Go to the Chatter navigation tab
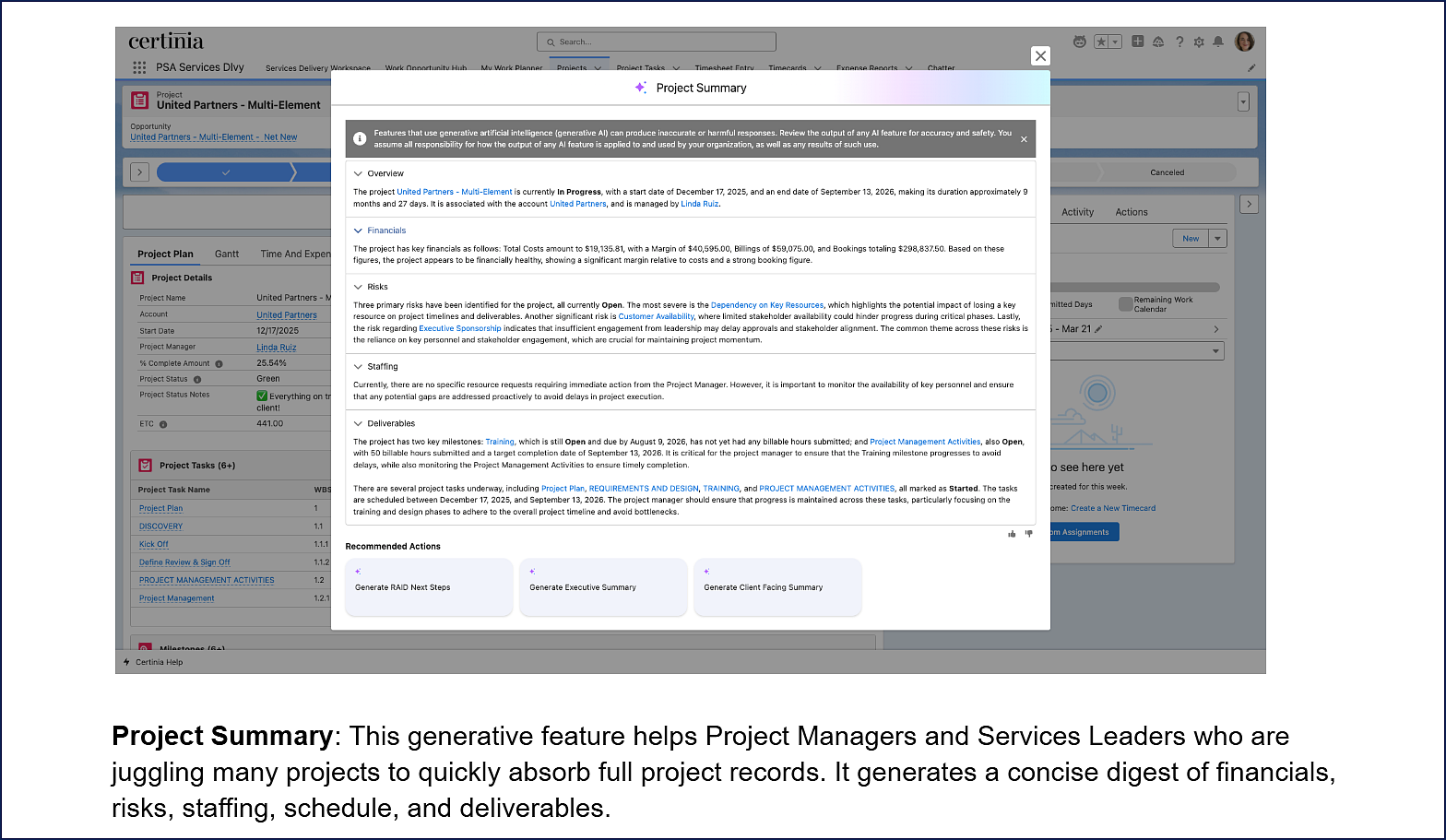 (x=941, y=68)
